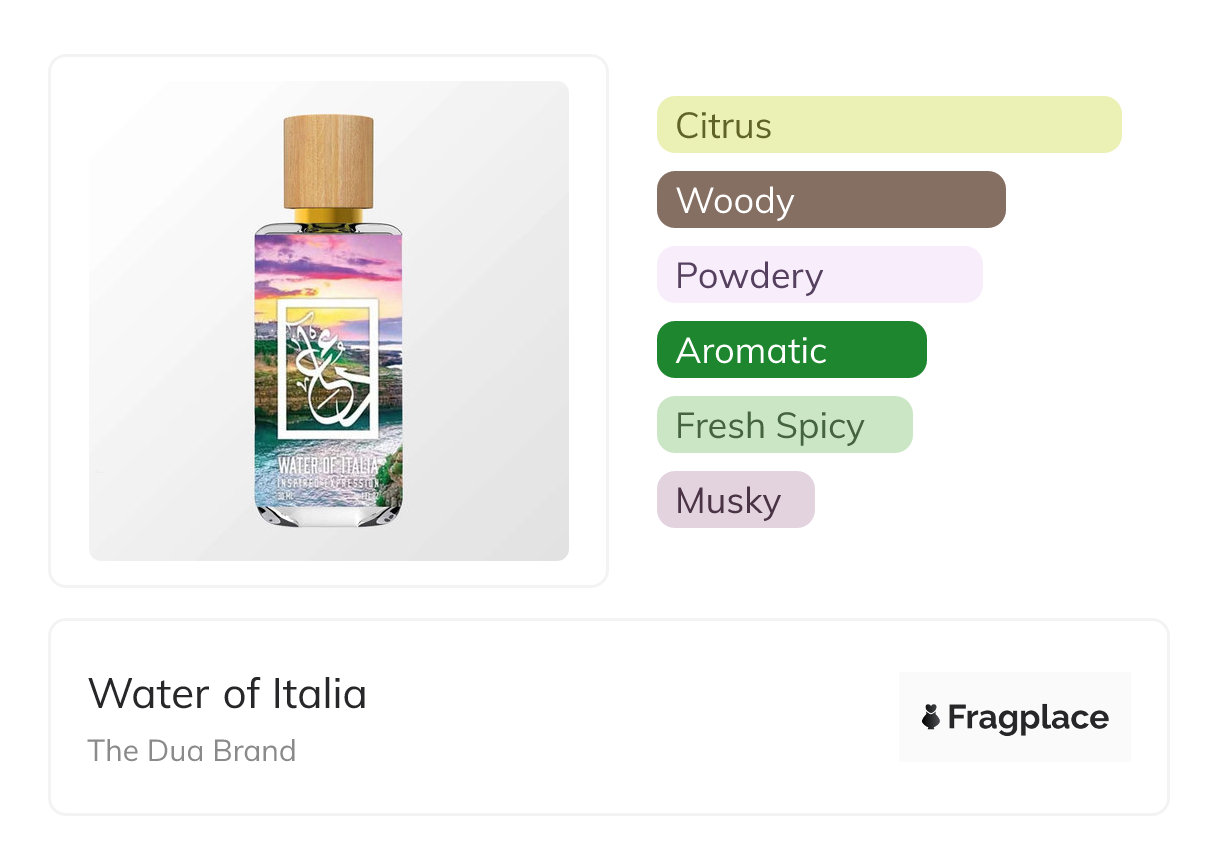Select the Musky accord bar

pos(735,500)
